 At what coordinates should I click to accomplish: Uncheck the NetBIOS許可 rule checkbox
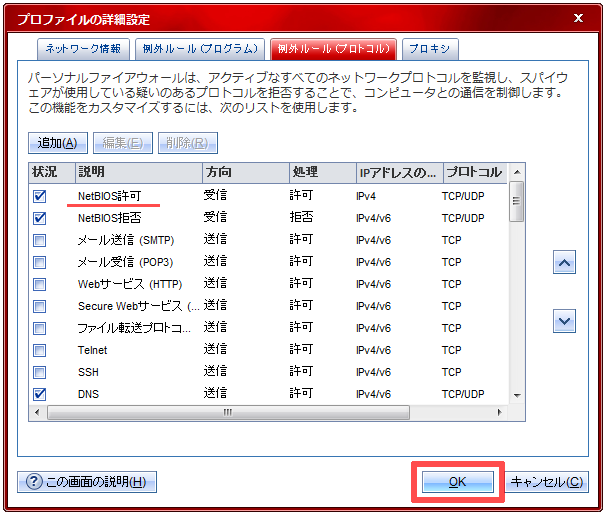click(40, 196)
